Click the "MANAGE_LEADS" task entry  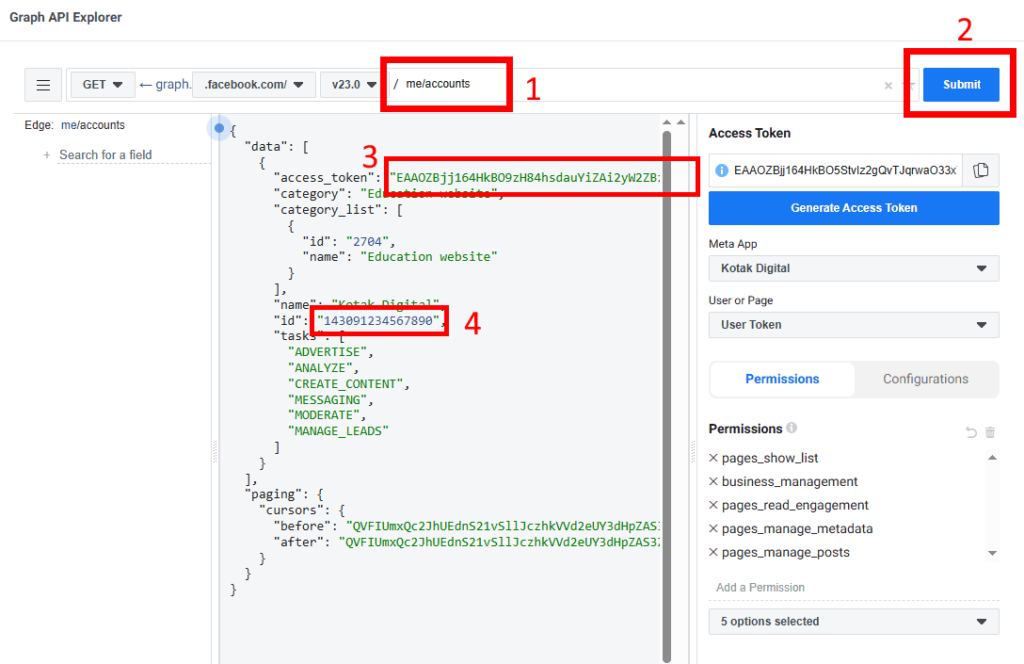click(x=338, y=431)
